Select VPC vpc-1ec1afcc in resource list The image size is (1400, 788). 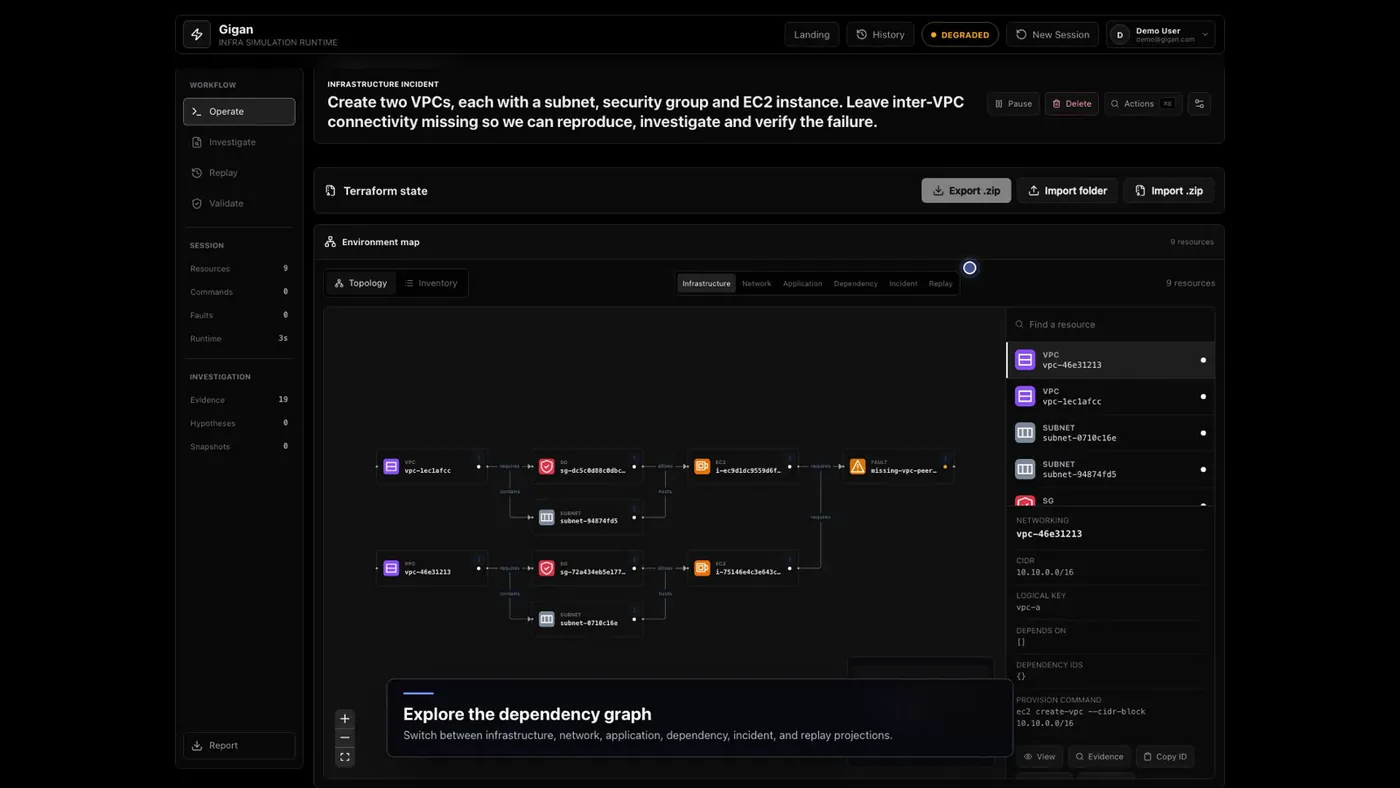click(1110, 396)
